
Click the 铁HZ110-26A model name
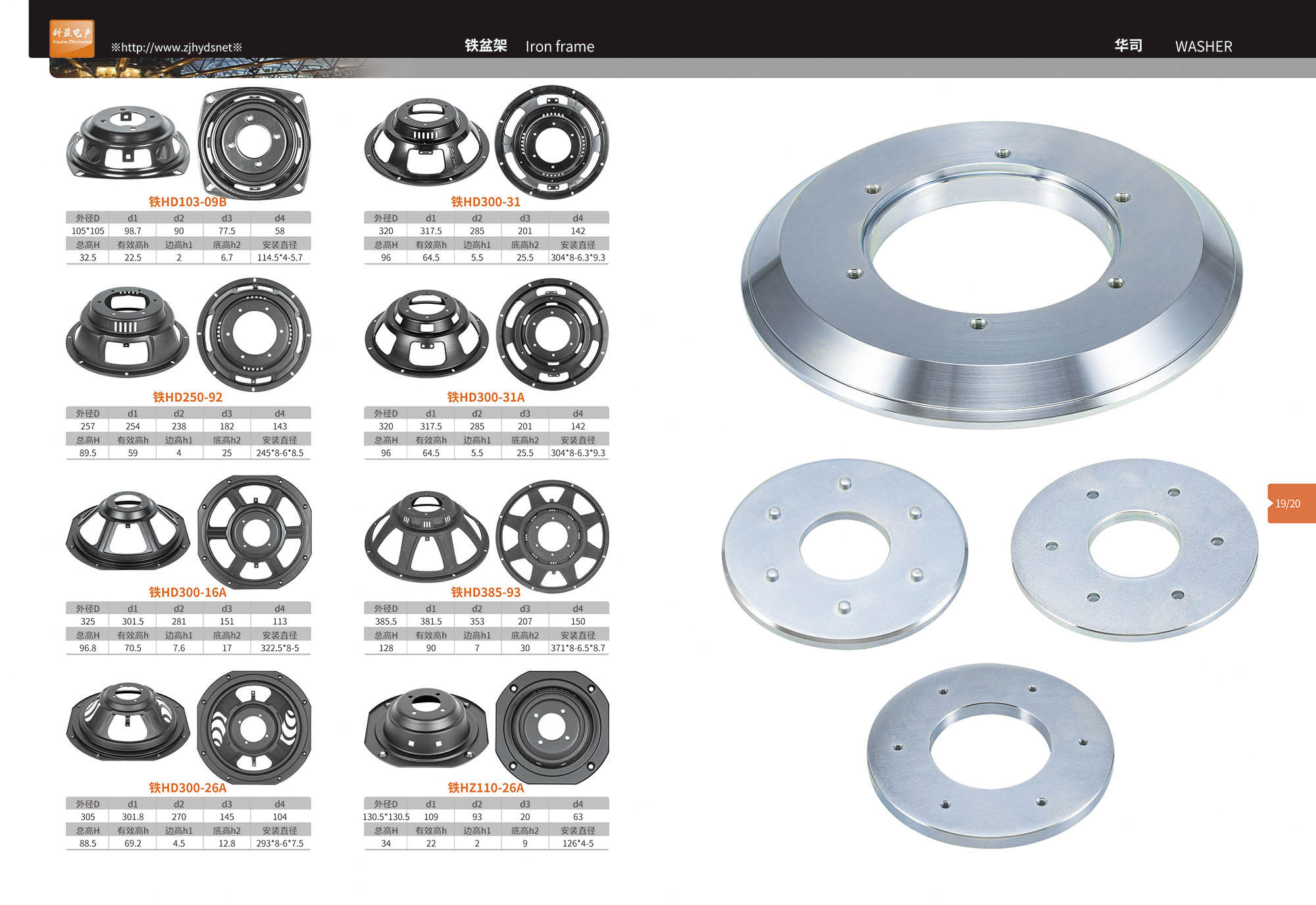click(486, 788)
